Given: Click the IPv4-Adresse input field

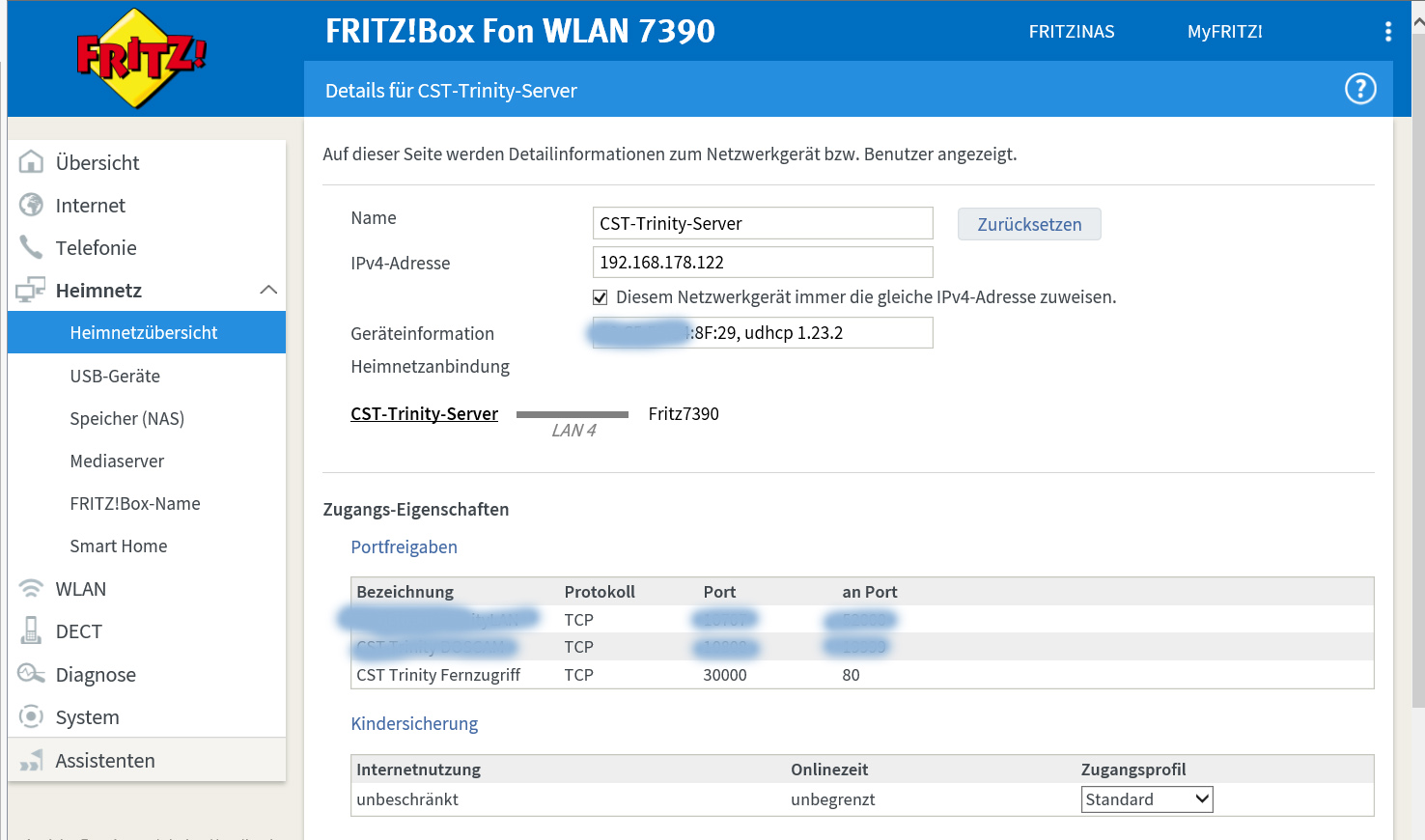Looking at the screenshot, I should pos(762,262).
